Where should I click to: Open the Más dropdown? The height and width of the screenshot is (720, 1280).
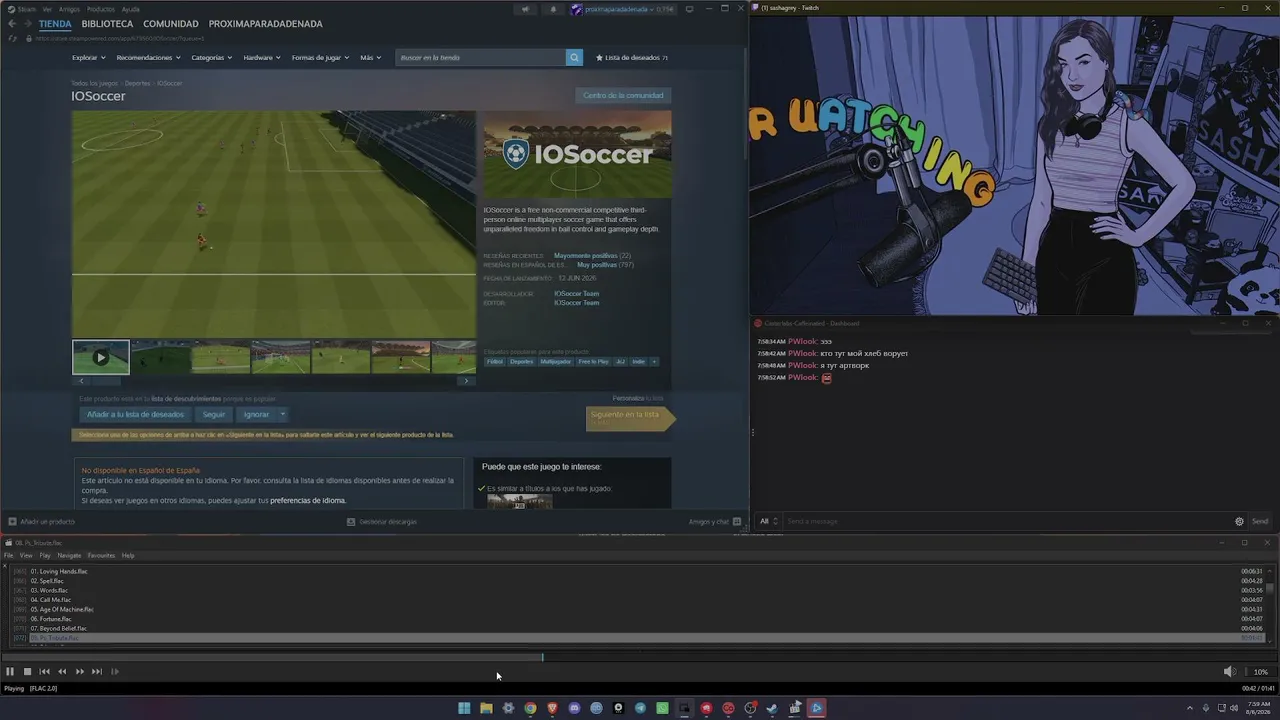point(370,58)
